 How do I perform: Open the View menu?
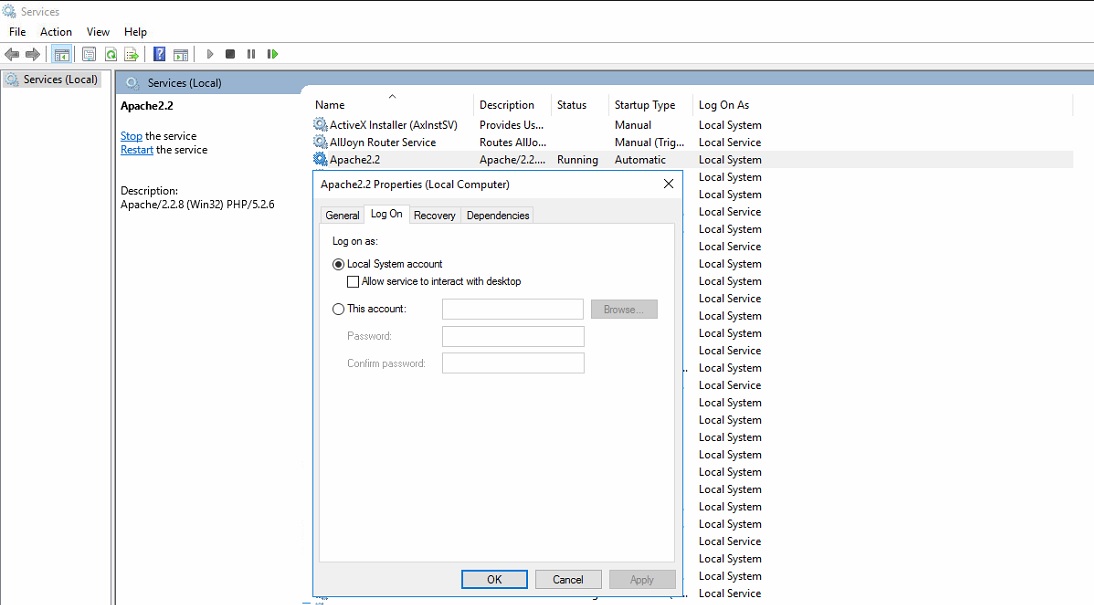click(x=98, y=32)
